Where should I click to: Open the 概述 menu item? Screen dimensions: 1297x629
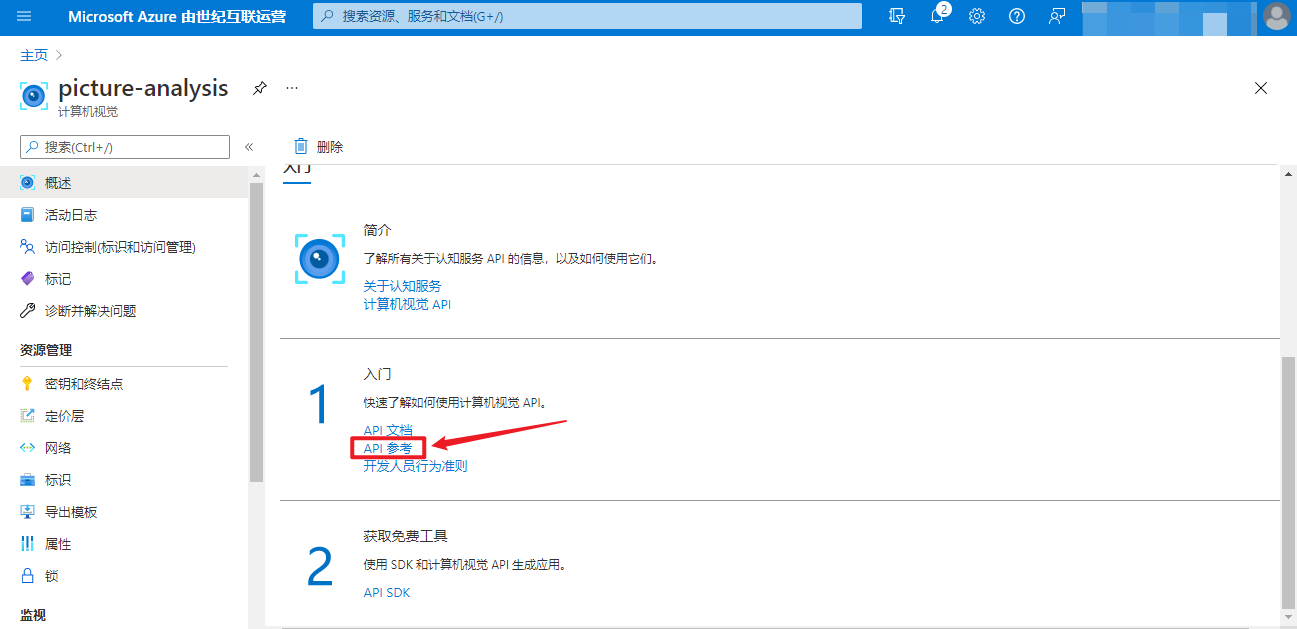point(124,183)
